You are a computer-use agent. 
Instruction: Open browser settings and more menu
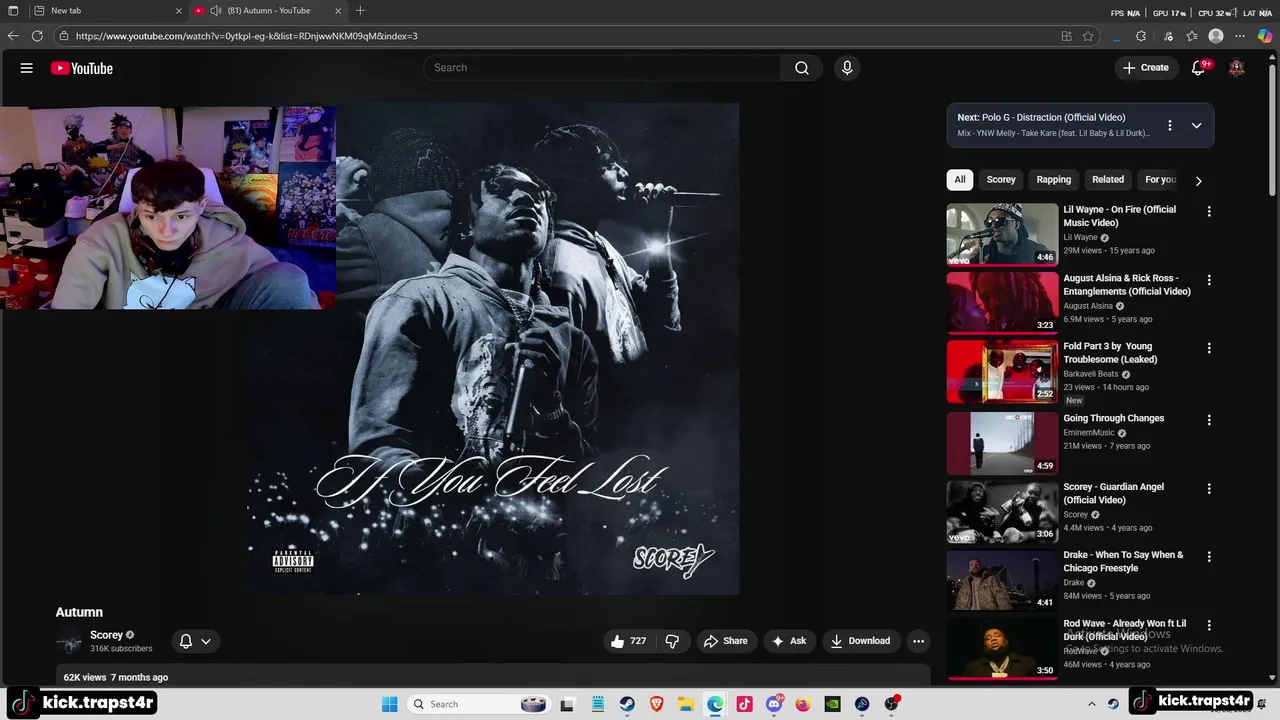[x=1240, y=36]
